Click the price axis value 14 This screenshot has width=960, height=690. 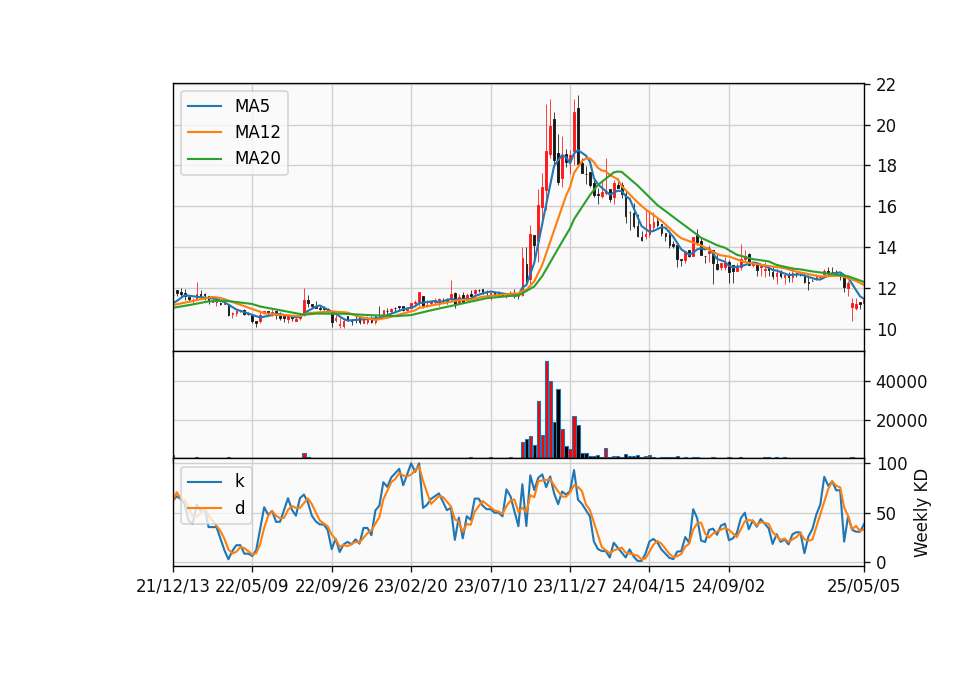point(886,248)
